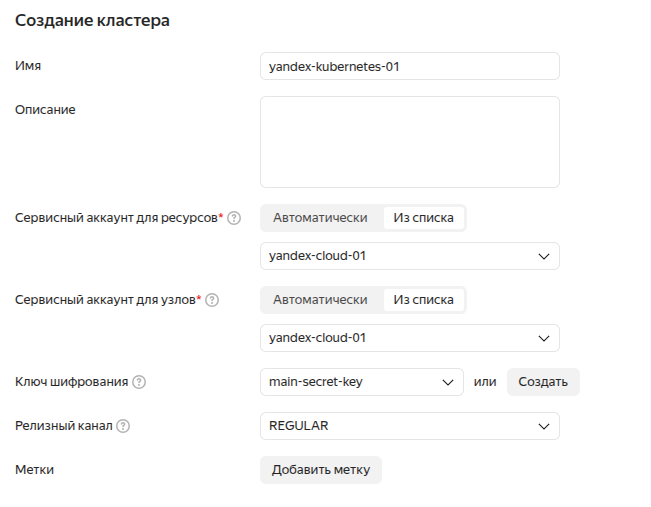Expand nodes service account dropdown list
This screenshot has width=651, height=507.
[400, 338]
